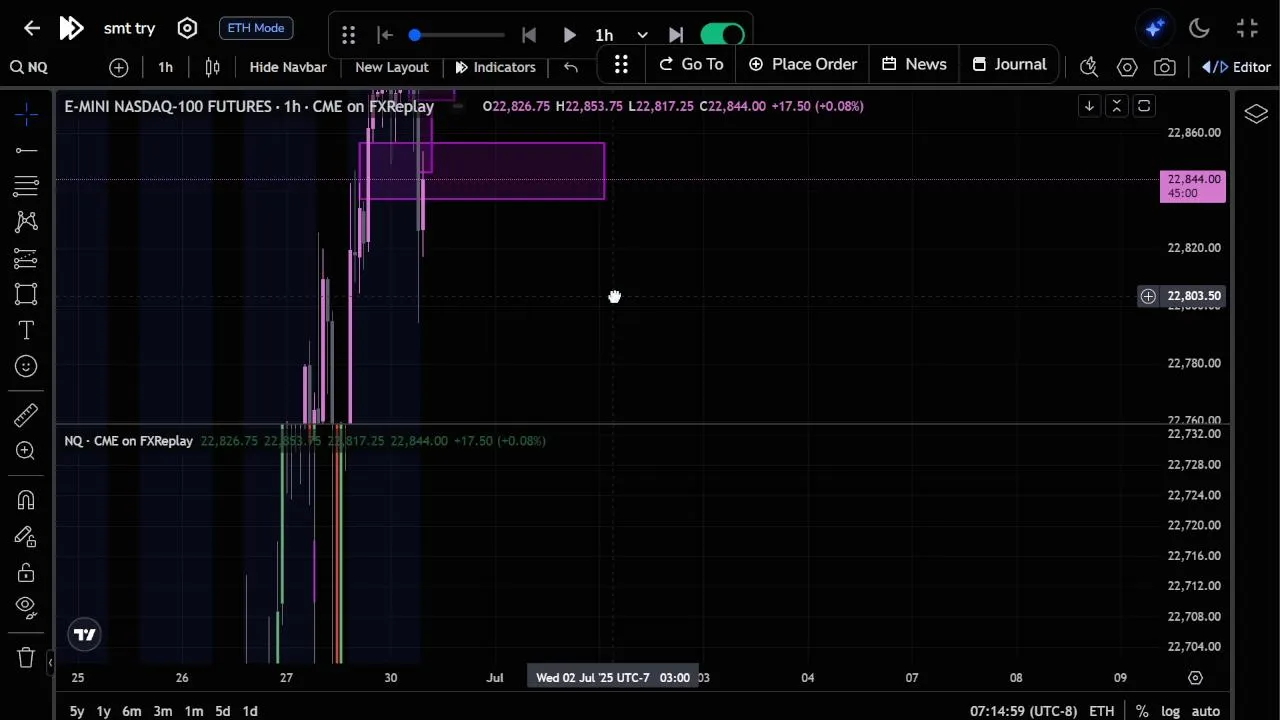Viewport: 1280px width, 720px height.
Task: Open the Journal panel
Action: tap(1009, 64)
